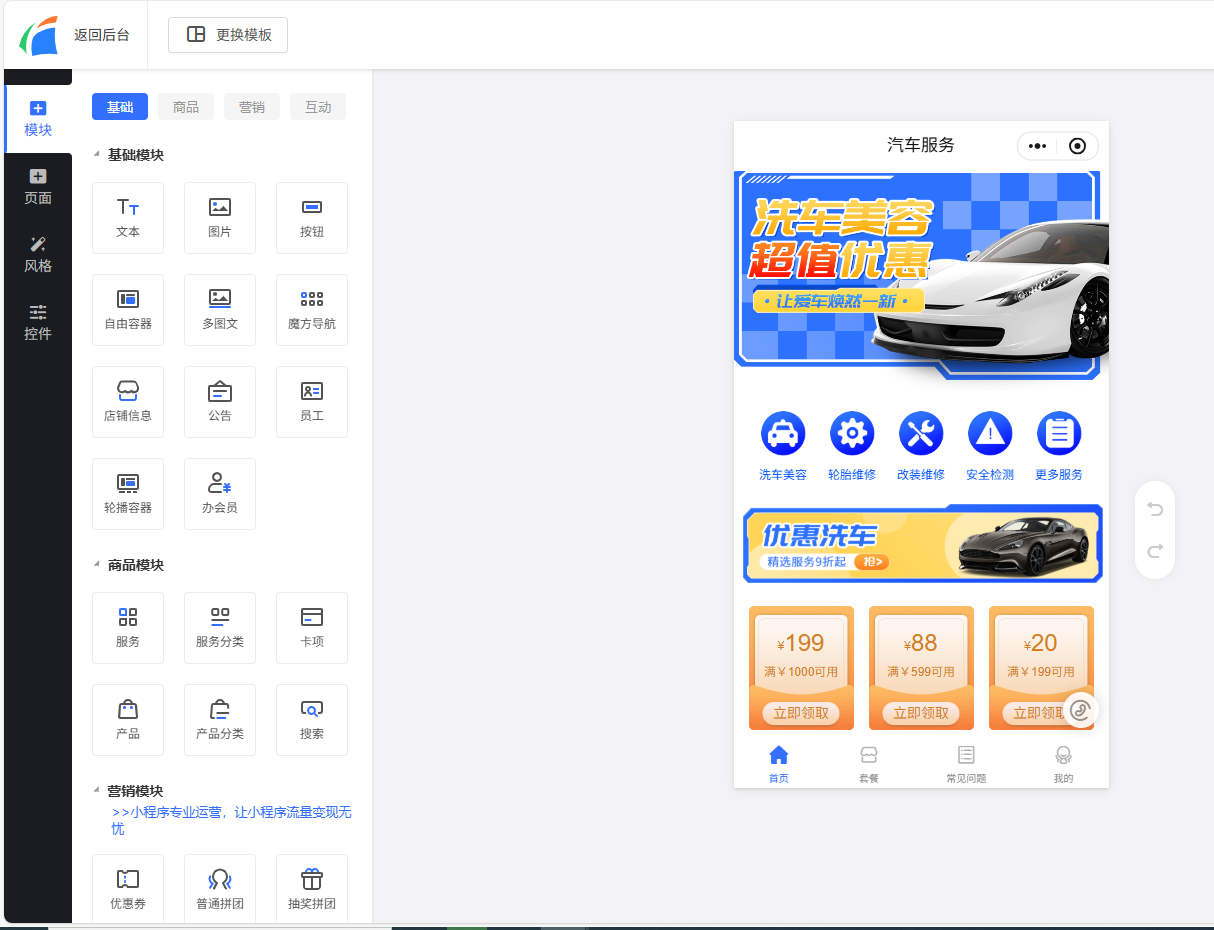Collapse the 营销模块 section
This screenshot has width=1214, height=930.
97,791
